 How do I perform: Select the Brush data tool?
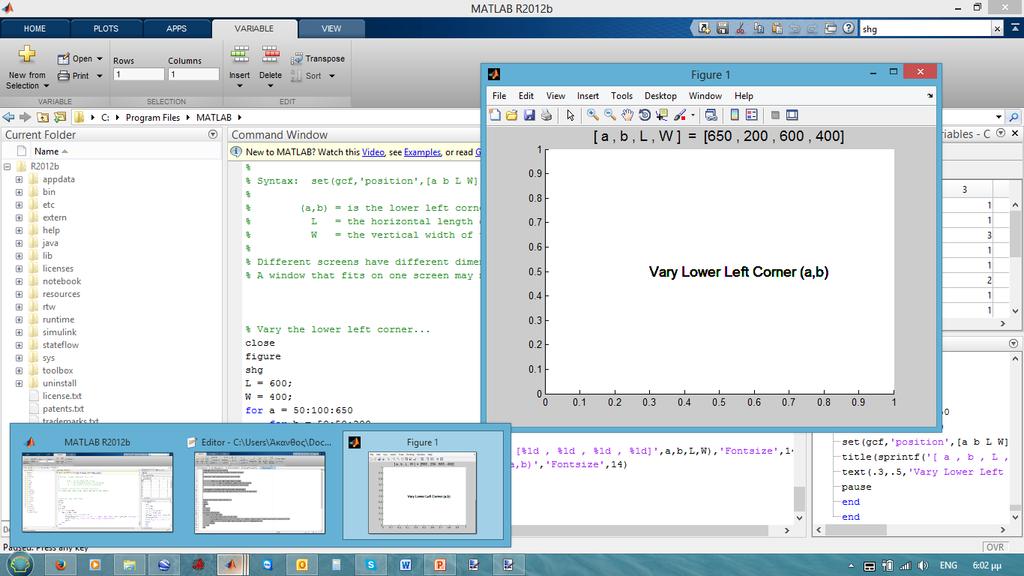click(680, 115)
